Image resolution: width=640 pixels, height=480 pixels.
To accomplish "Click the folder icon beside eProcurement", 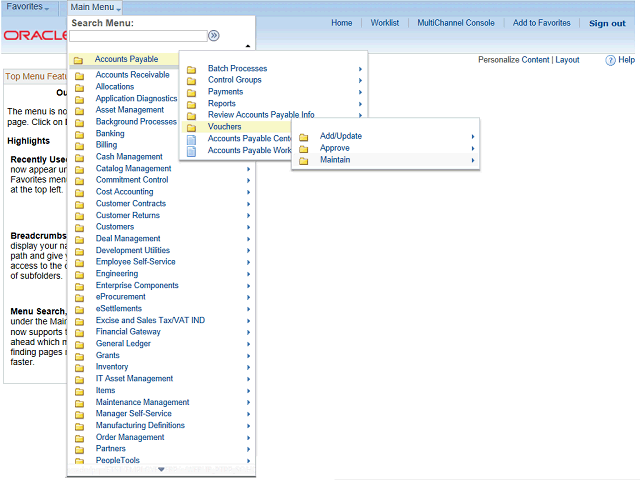I will click(x=80, y=298).
